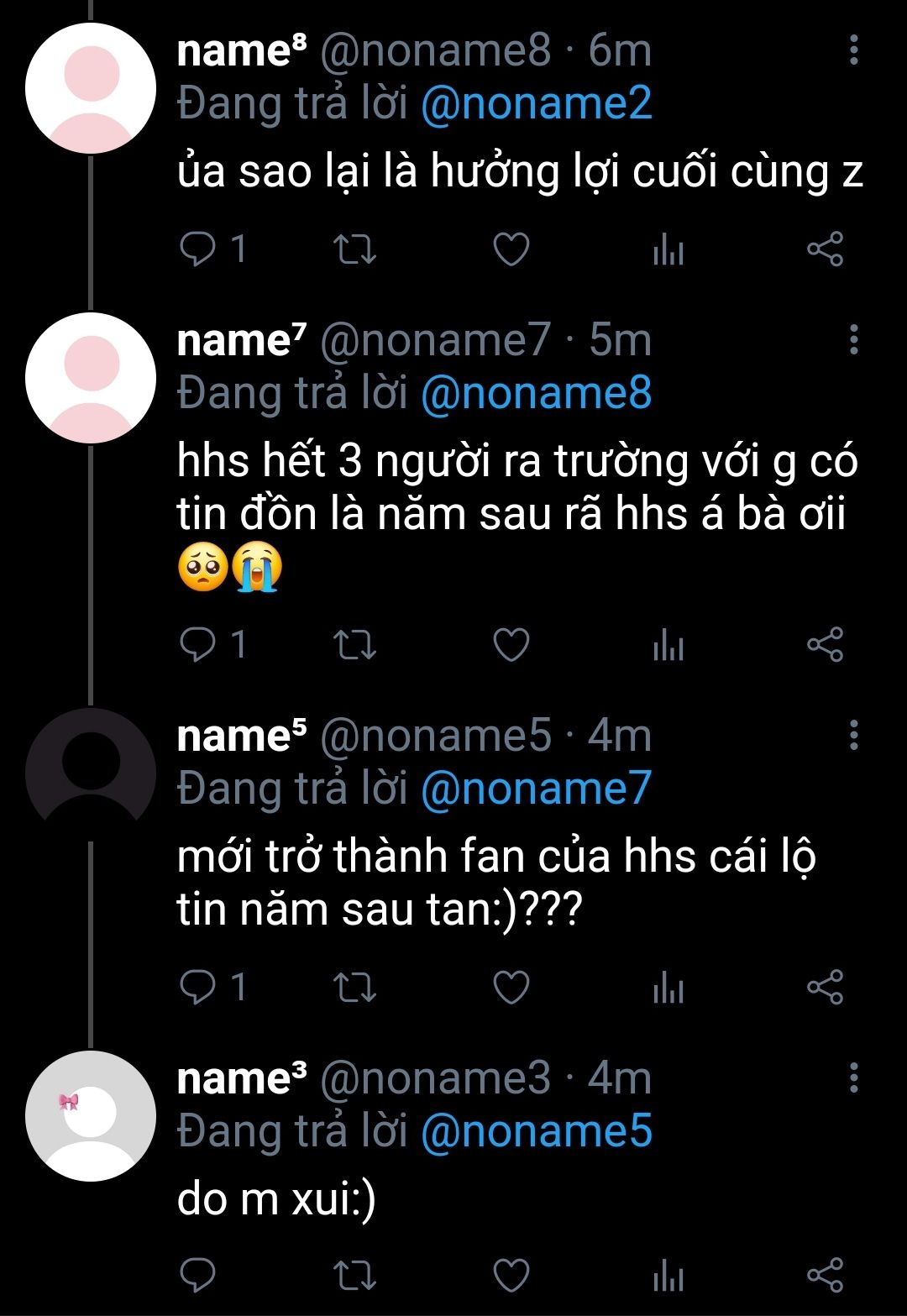Share noname3's "do m xui" tweet
The height and width of the screenshot is (1316, 907).
click(825, 1276)
